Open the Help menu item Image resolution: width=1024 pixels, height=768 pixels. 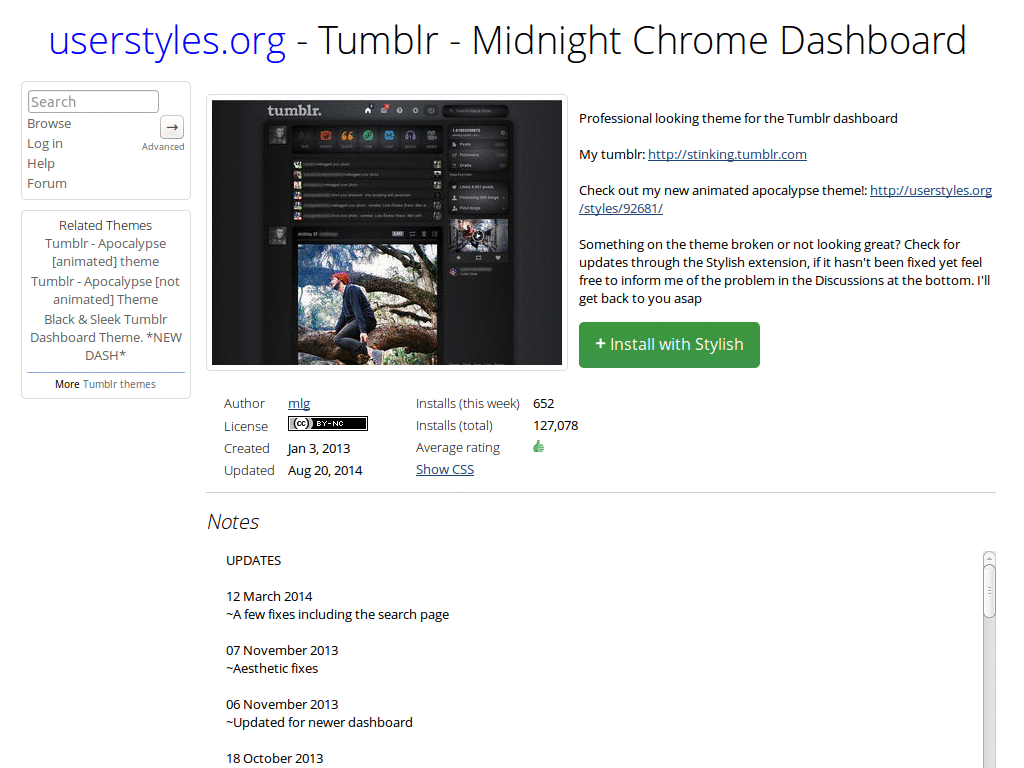click(41, 163)
